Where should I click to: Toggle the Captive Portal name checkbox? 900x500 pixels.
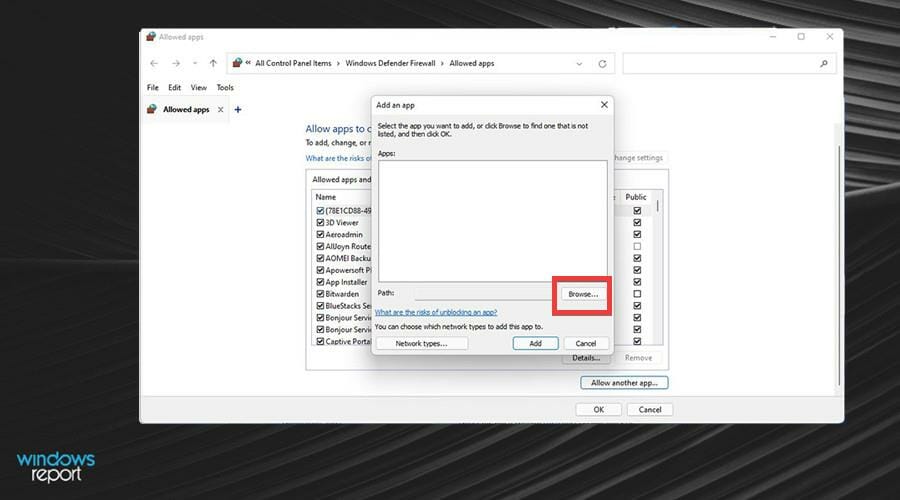[x=320, y=342]
